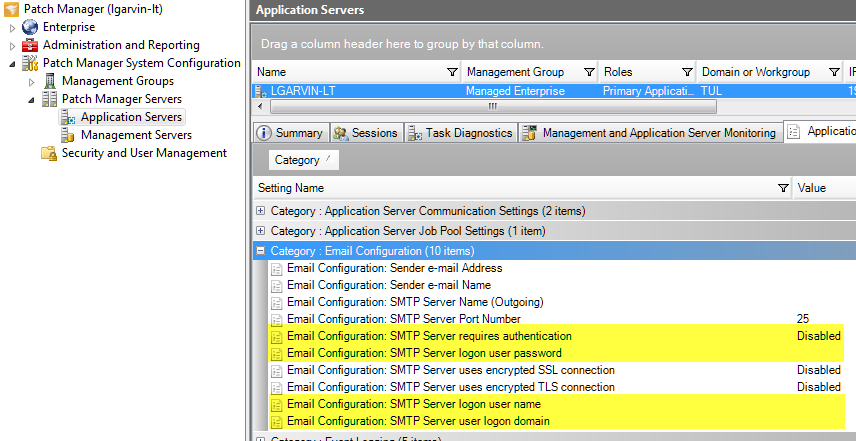Switch to the Summary tab

point(292,133)
